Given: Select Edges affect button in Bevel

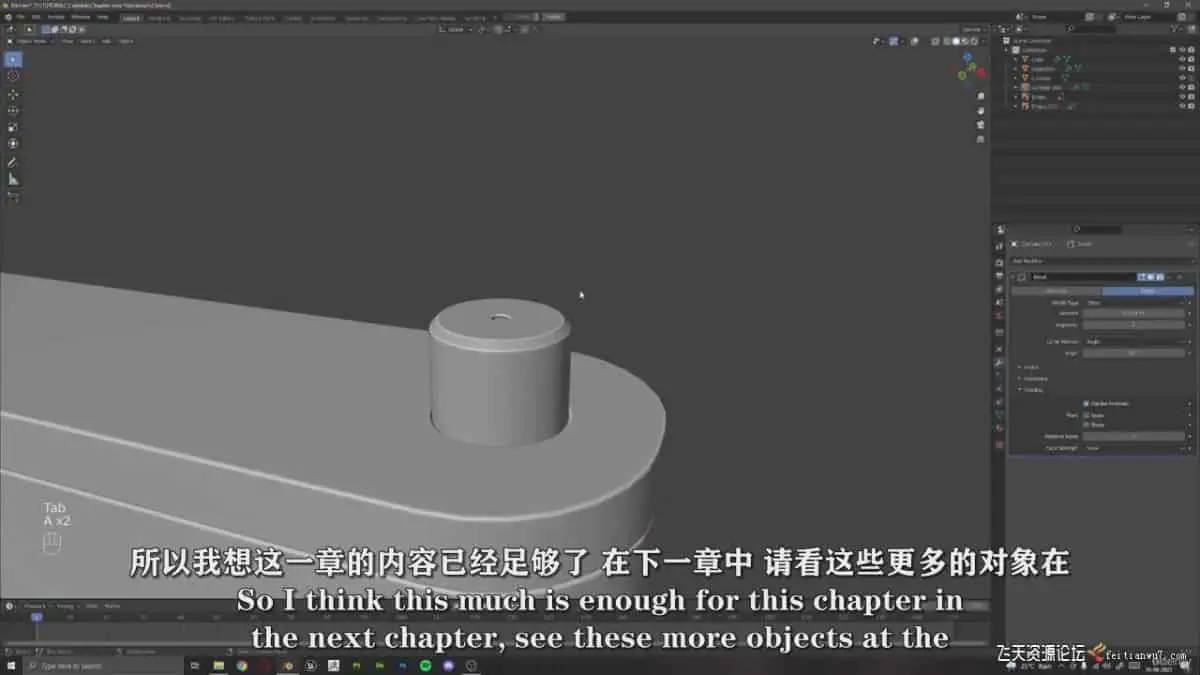Looking at the screenshot, I should coord(1148,291).
